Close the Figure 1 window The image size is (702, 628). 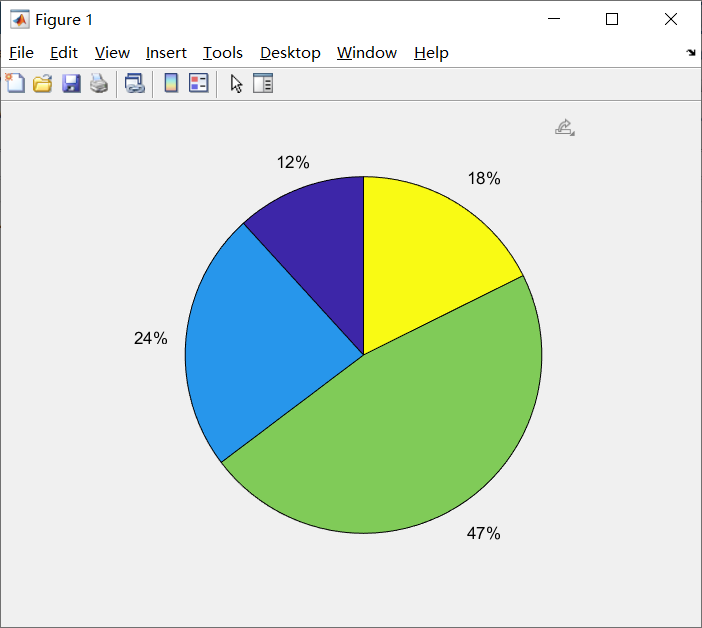[671, 19]
